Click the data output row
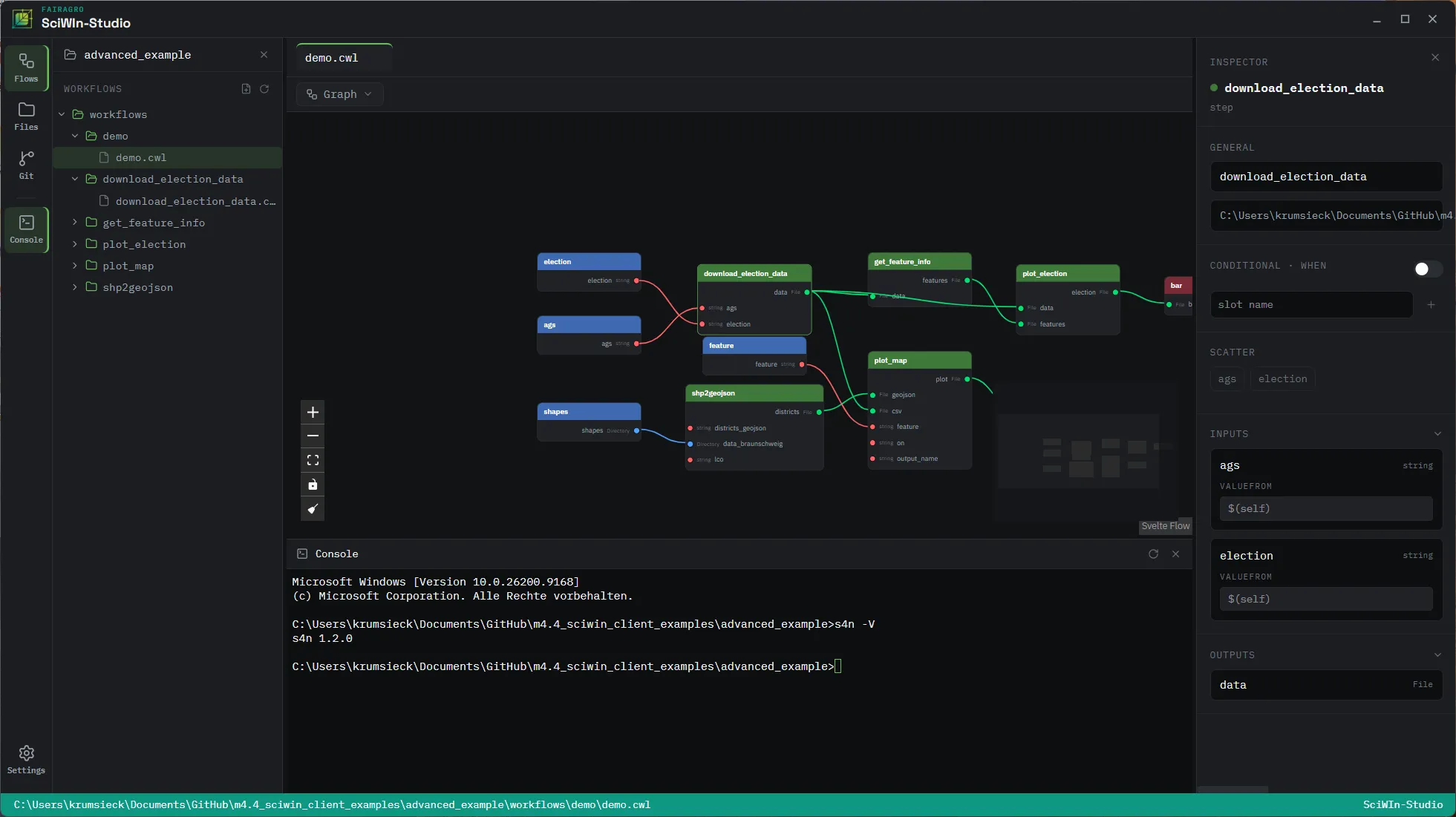Image resolution: width=1456 pixels, height=817 pixels. pyautogui.click(x=1326, y=685)
